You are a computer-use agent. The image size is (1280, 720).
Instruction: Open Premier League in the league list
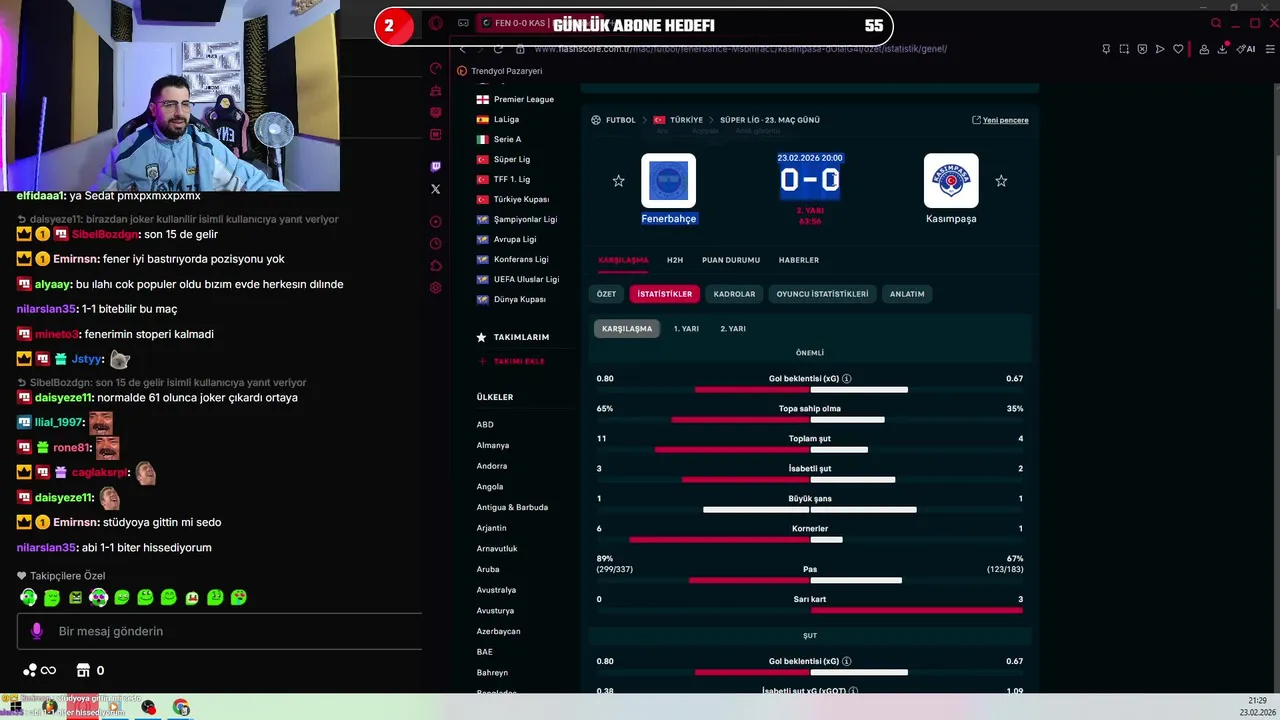515,99
